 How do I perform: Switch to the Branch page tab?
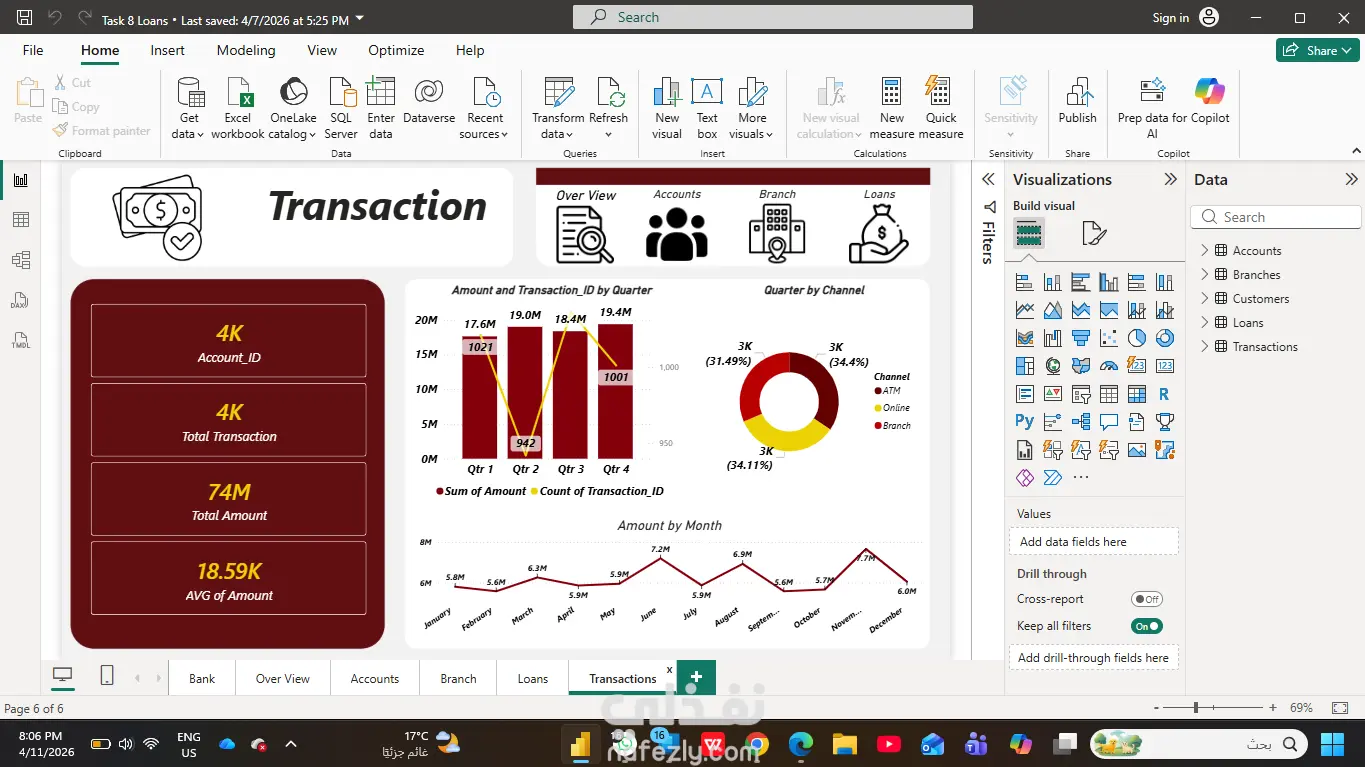pos(458,678)
